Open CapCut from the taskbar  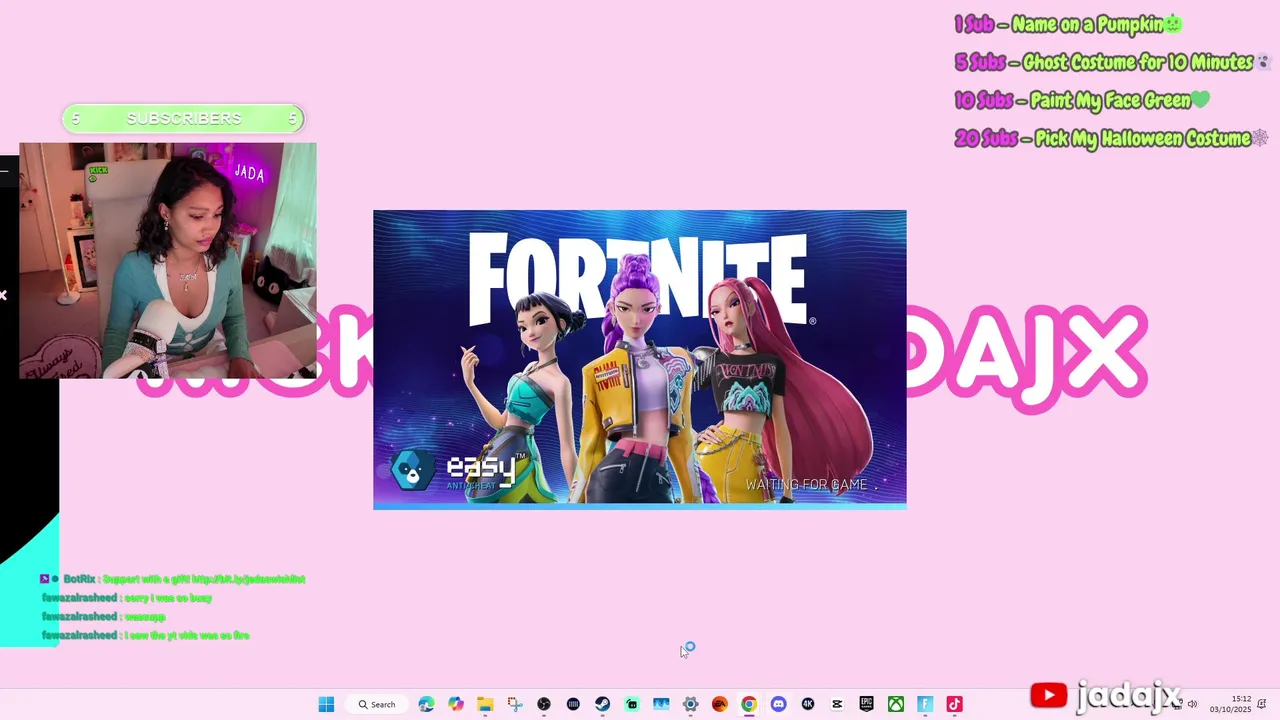coord(837,704)
